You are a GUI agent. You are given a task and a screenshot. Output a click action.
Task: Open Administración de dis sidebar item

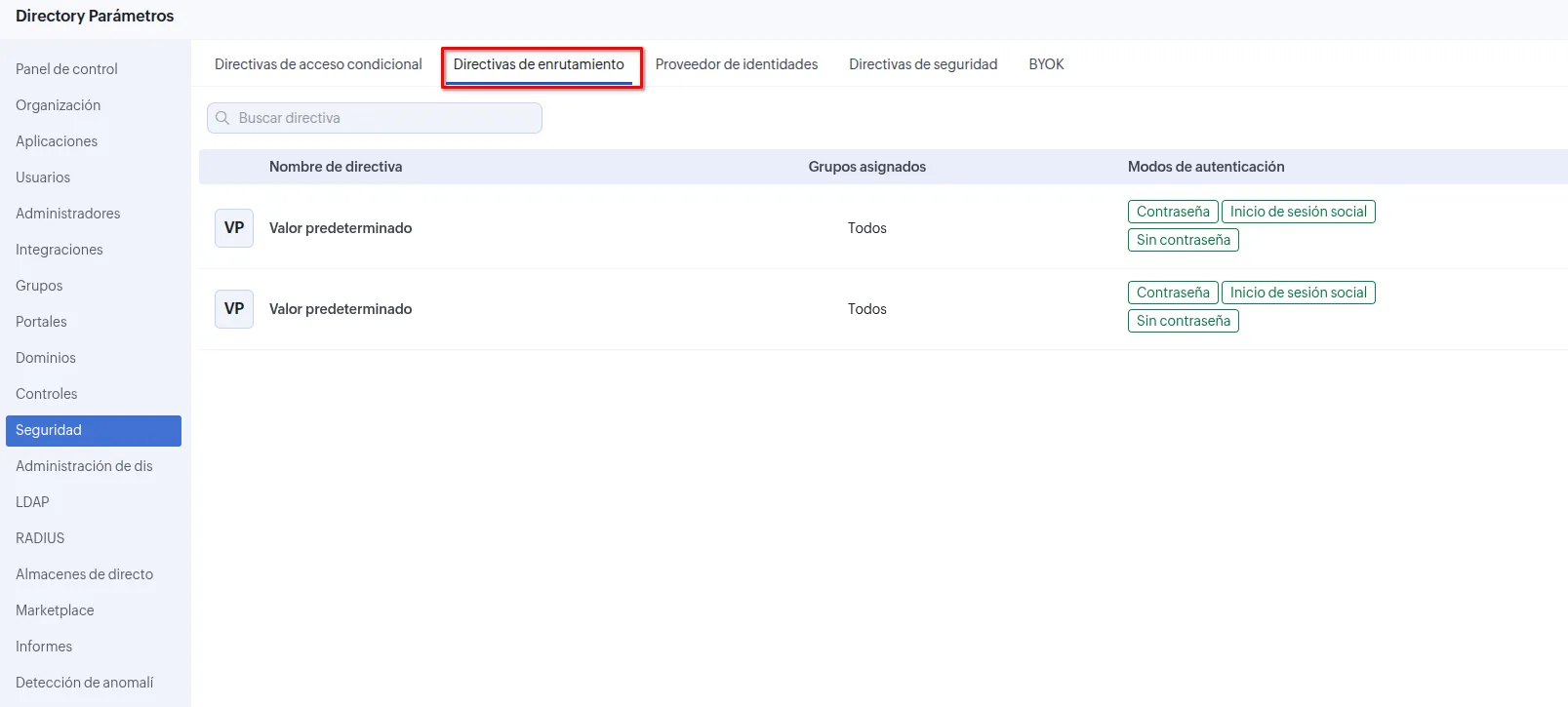(84, 466)
